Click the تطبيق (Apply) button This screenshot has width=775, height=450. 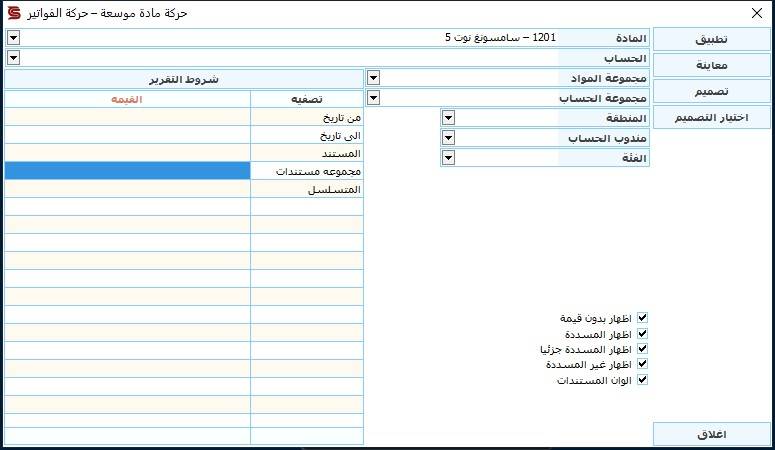[712, 40]
